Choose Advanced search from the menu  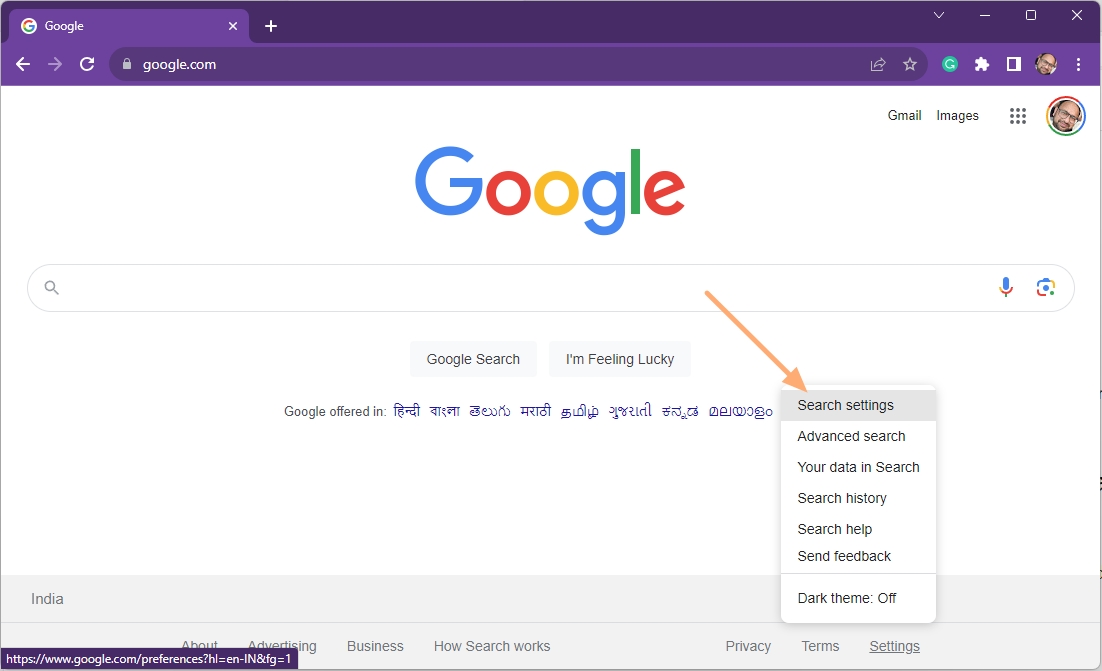pos(858,436)
